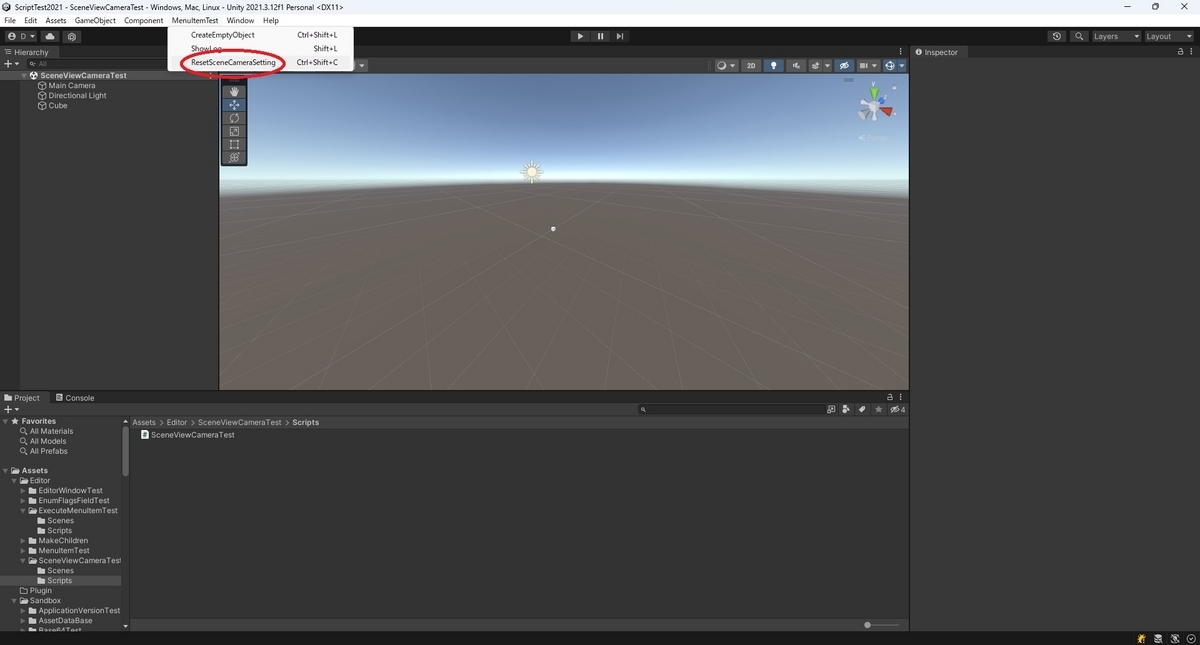Viewport: 1200px width, 645px height.
Task: Click the Favorites star filter icon
Action: pos(879,409)
